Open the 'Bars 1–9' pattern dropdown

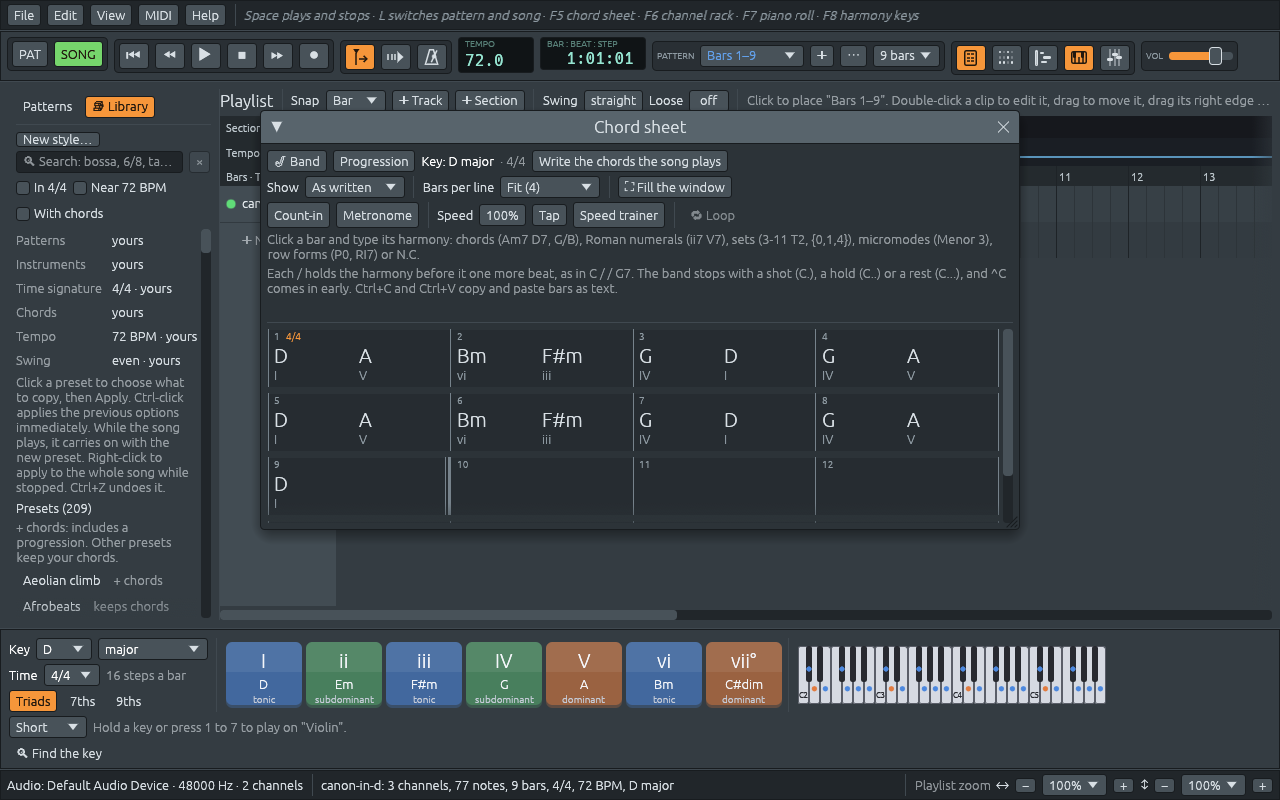tap(752, 56)
